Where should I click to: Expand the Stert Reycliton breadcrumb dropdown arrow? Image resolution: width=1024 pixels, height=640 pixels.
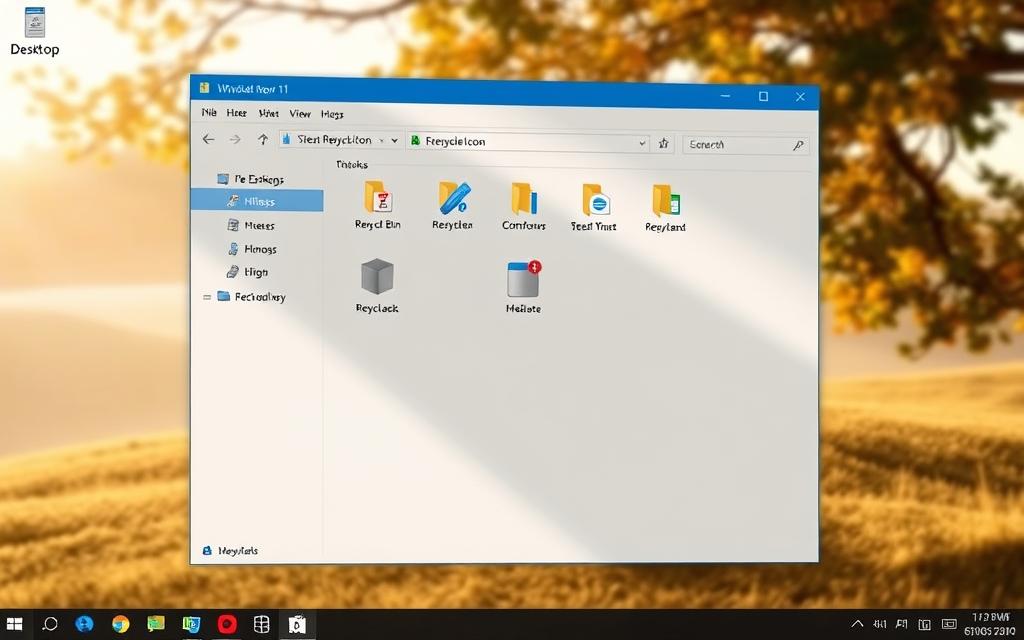click(x=394, y=140)
